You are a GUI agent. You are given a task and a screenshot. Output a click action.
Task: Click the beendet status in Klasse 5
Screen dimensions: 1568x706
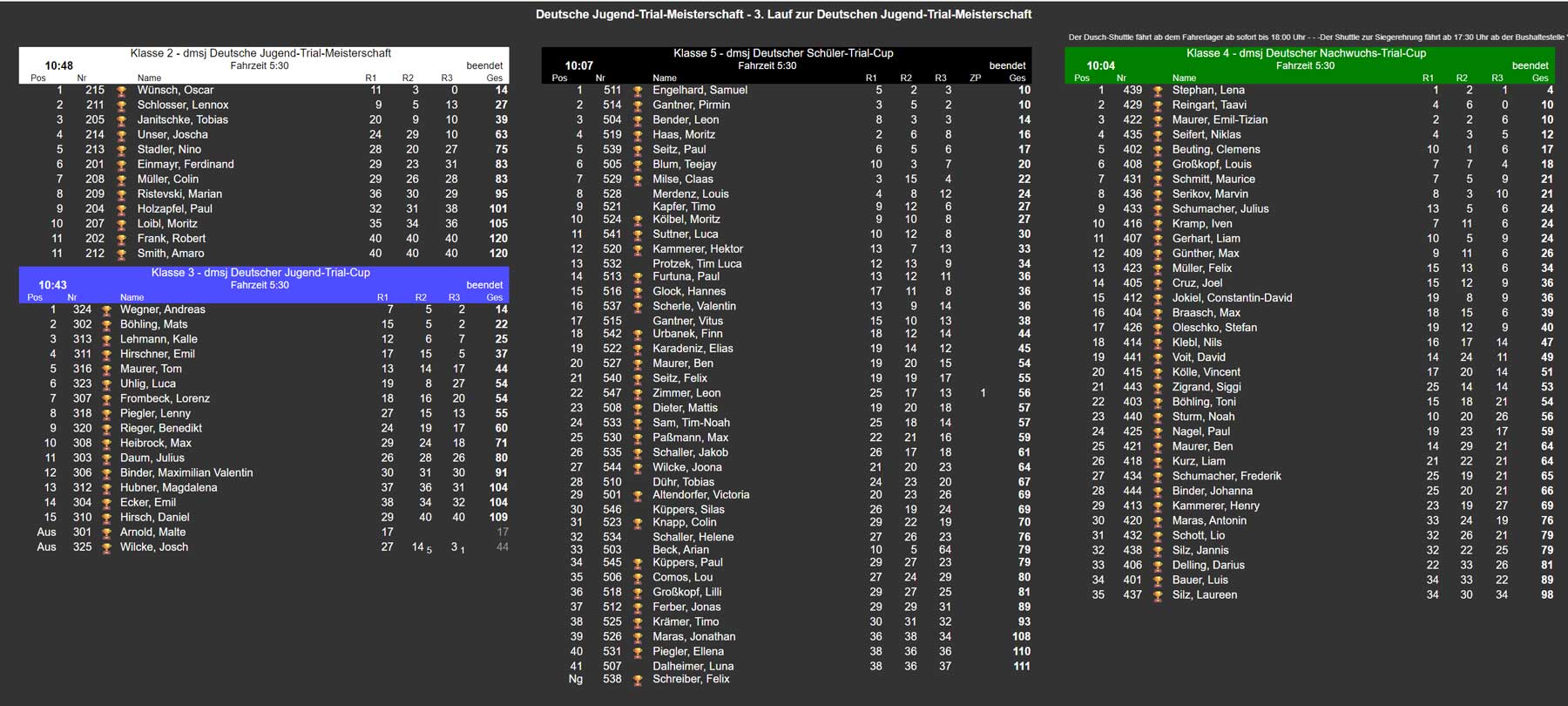pyautogui.click(x=1007, y=65)
